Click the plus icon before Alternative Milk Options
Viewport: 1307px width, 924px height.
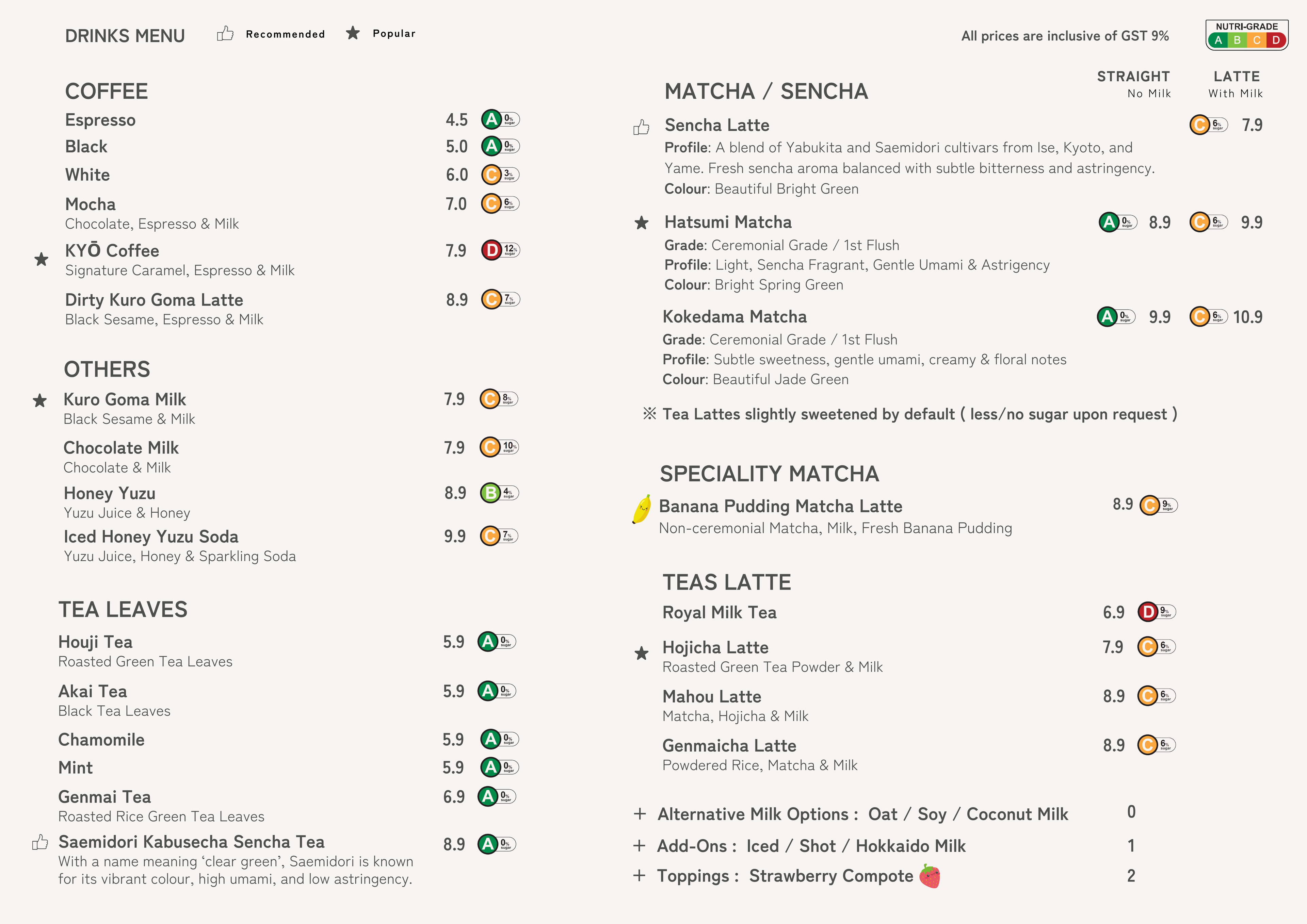640,814
